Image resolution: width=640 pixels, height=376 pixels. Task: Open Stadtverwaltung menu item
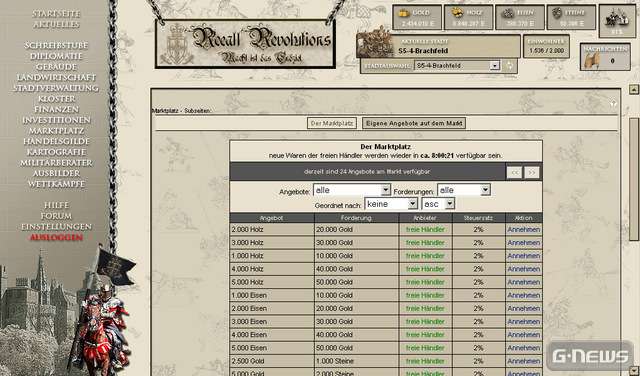[x=56, y=88]
